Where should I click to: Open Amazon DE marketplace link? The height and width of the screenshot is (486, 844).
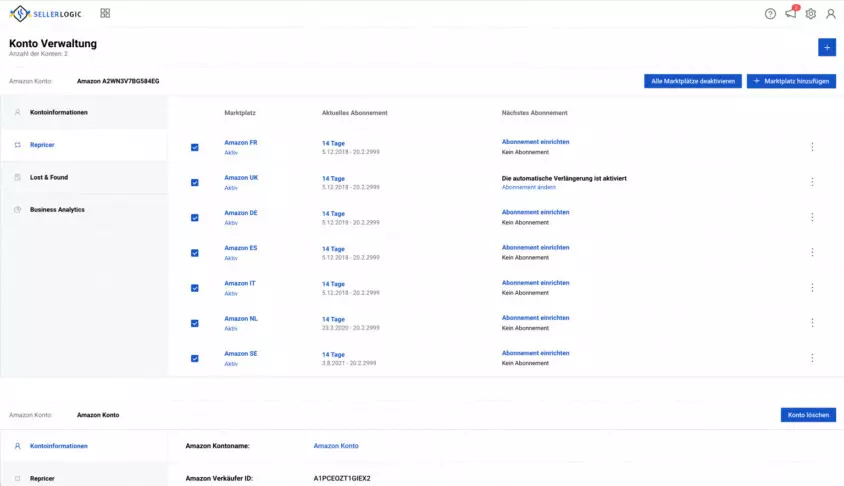pos(241,213)
